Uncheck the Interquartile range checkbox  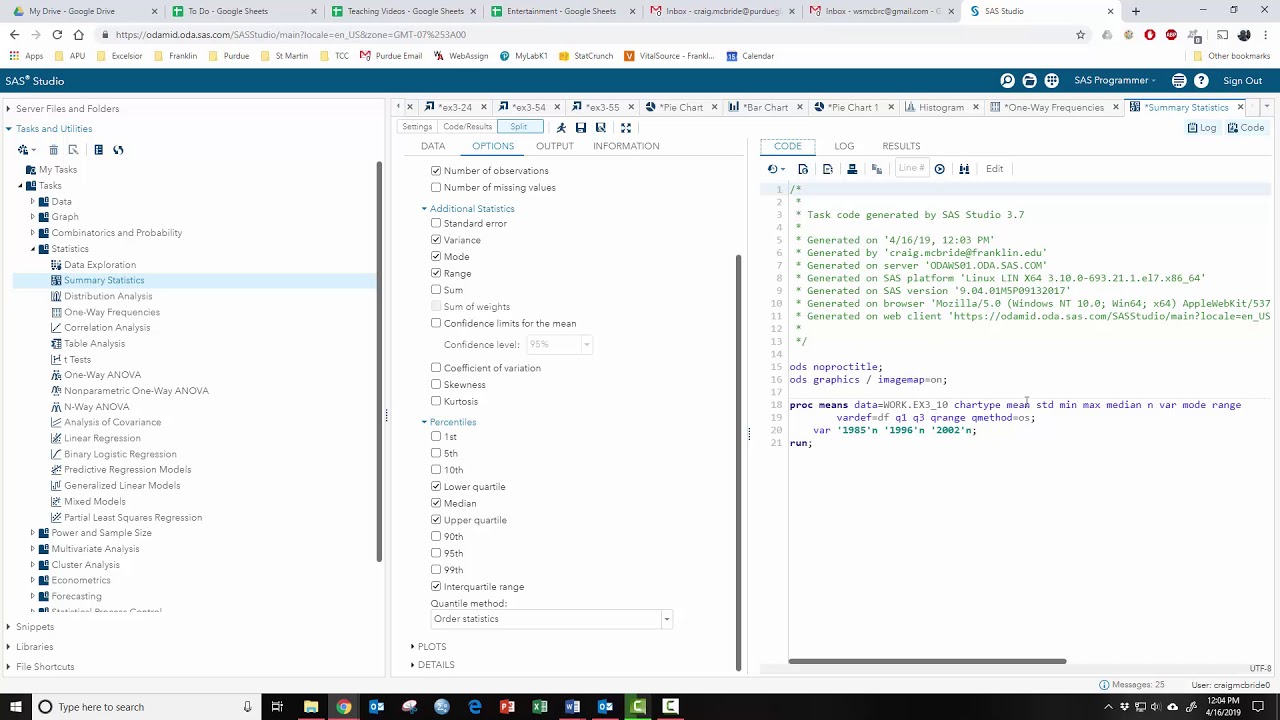[436, 586]
